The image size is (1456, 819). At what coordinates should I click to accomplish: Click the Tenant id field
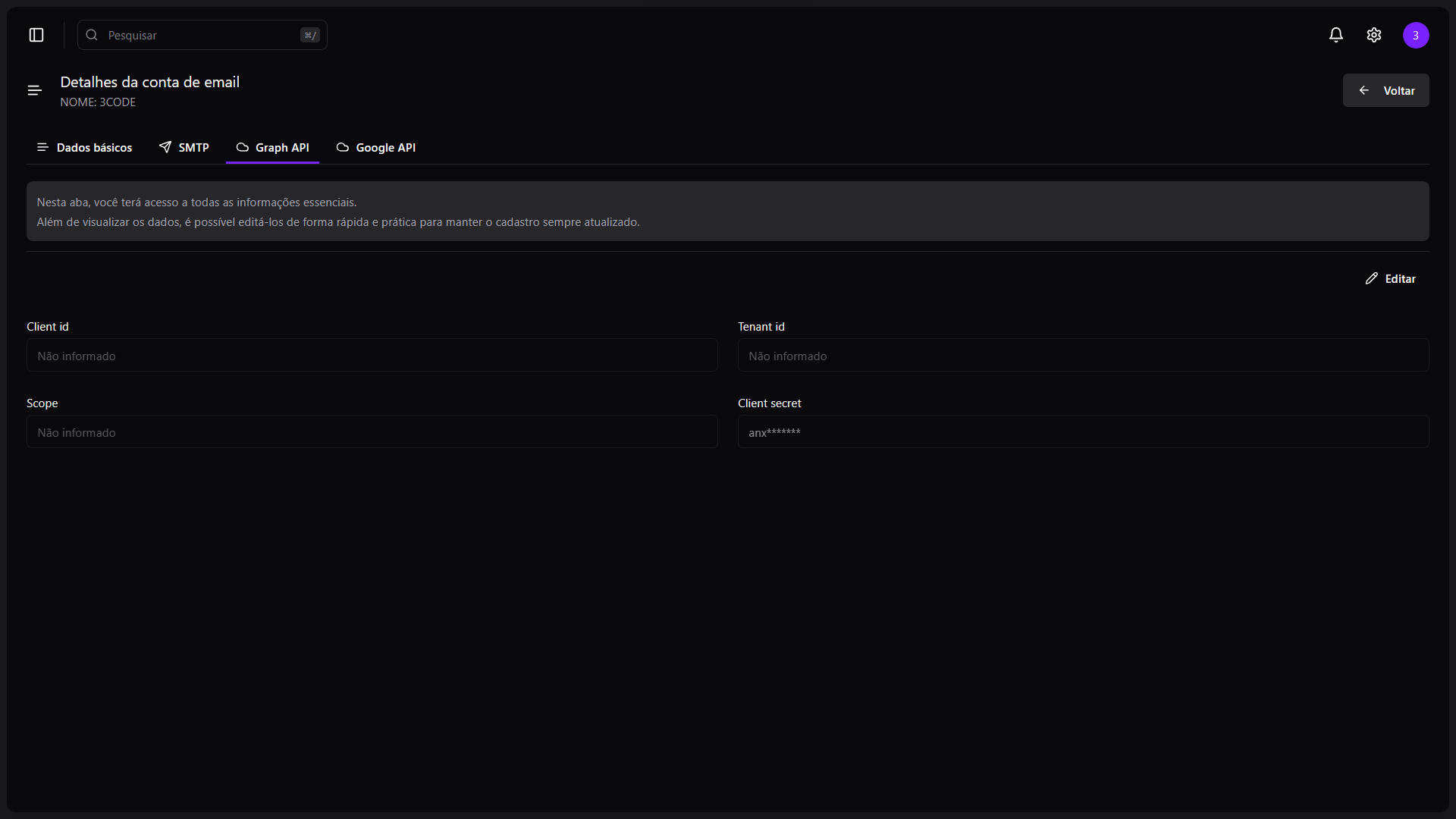[x=1083, y=356]
